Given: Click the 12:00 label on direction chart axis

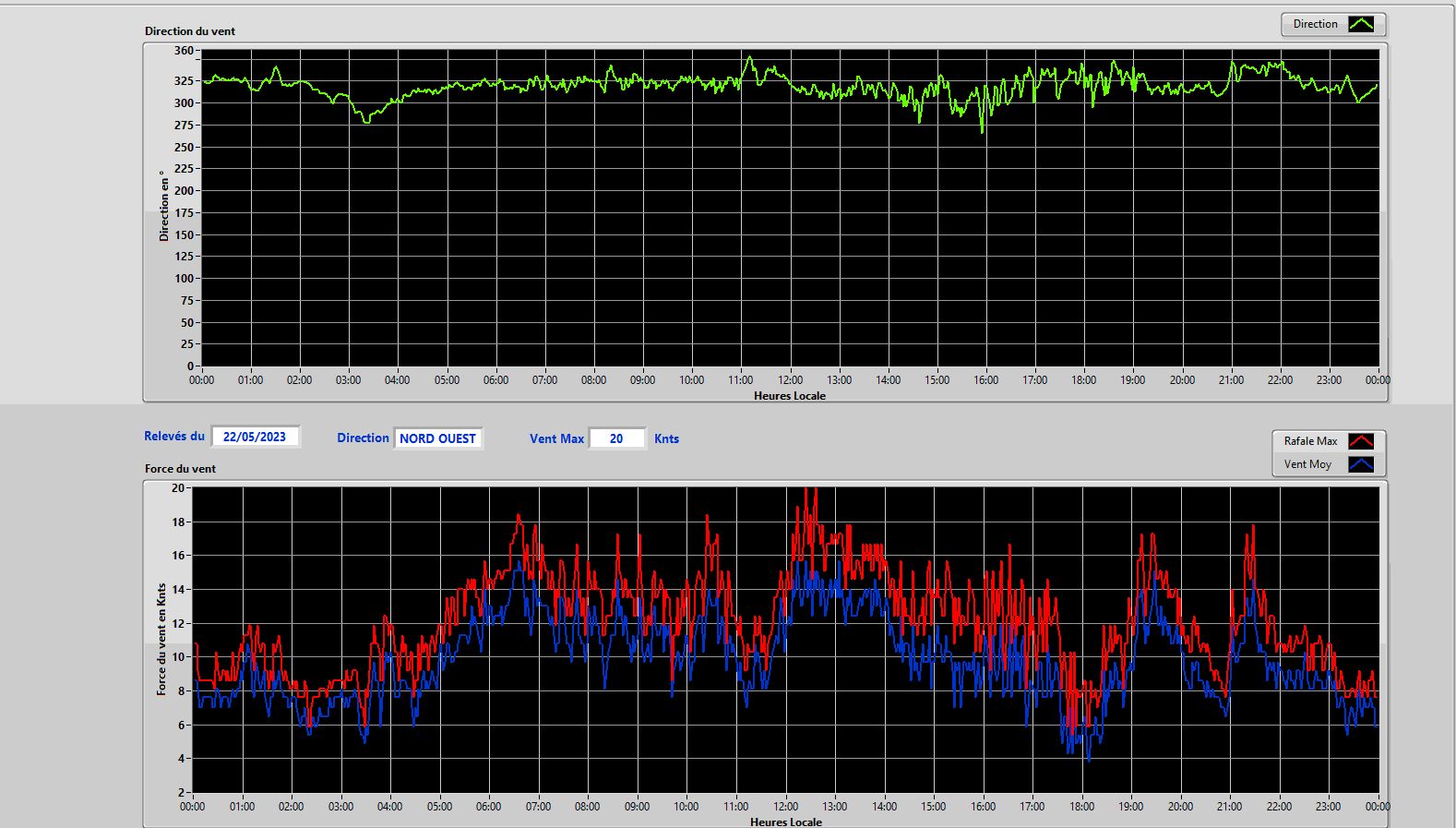Looking at the screenshot, I should pos(790,380).
